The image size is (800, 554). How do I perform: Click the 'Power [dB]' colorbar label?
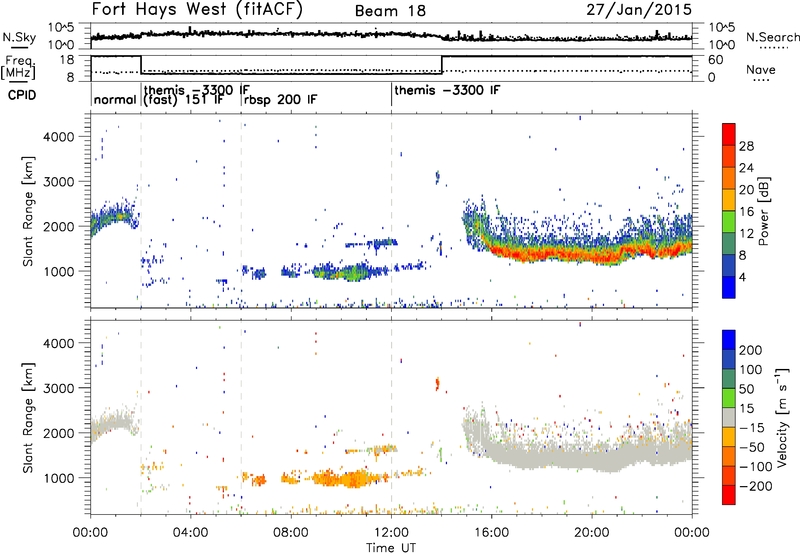click(763, 211)
